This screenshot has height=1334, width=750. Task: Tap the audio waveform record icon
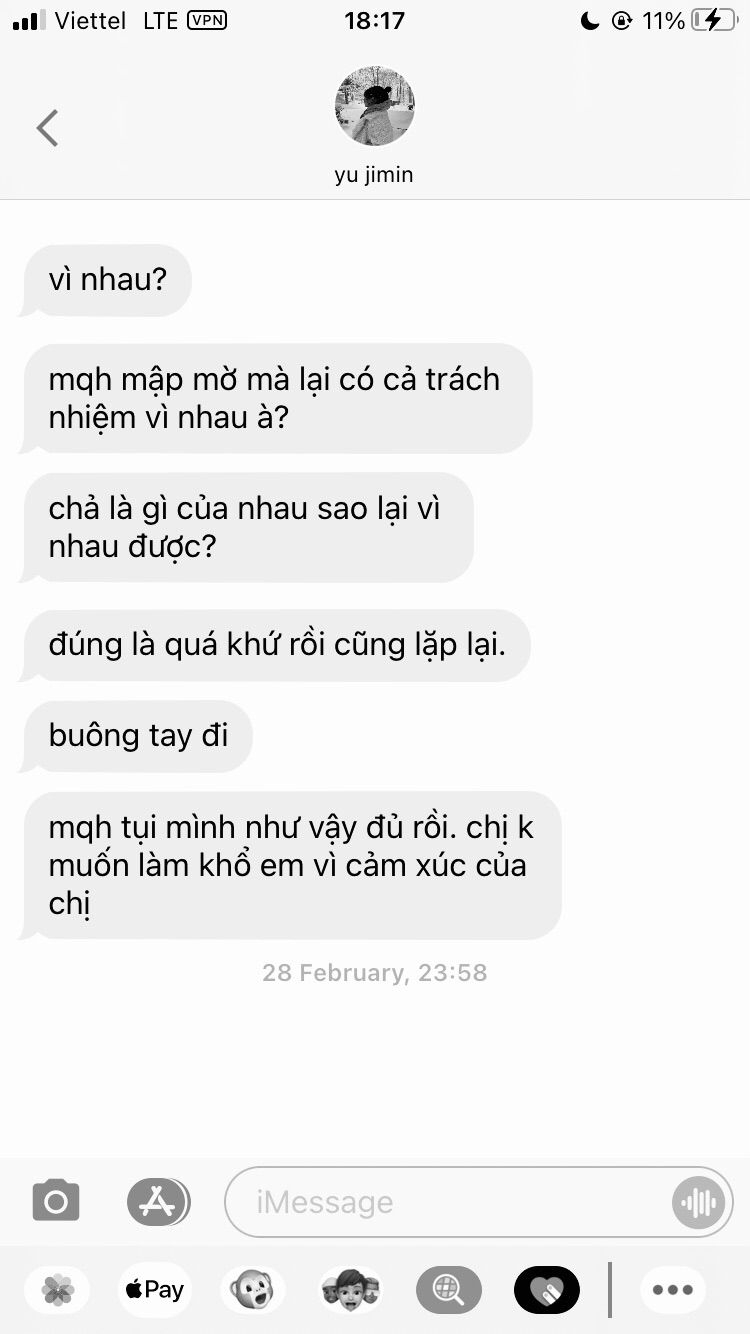699,1202
